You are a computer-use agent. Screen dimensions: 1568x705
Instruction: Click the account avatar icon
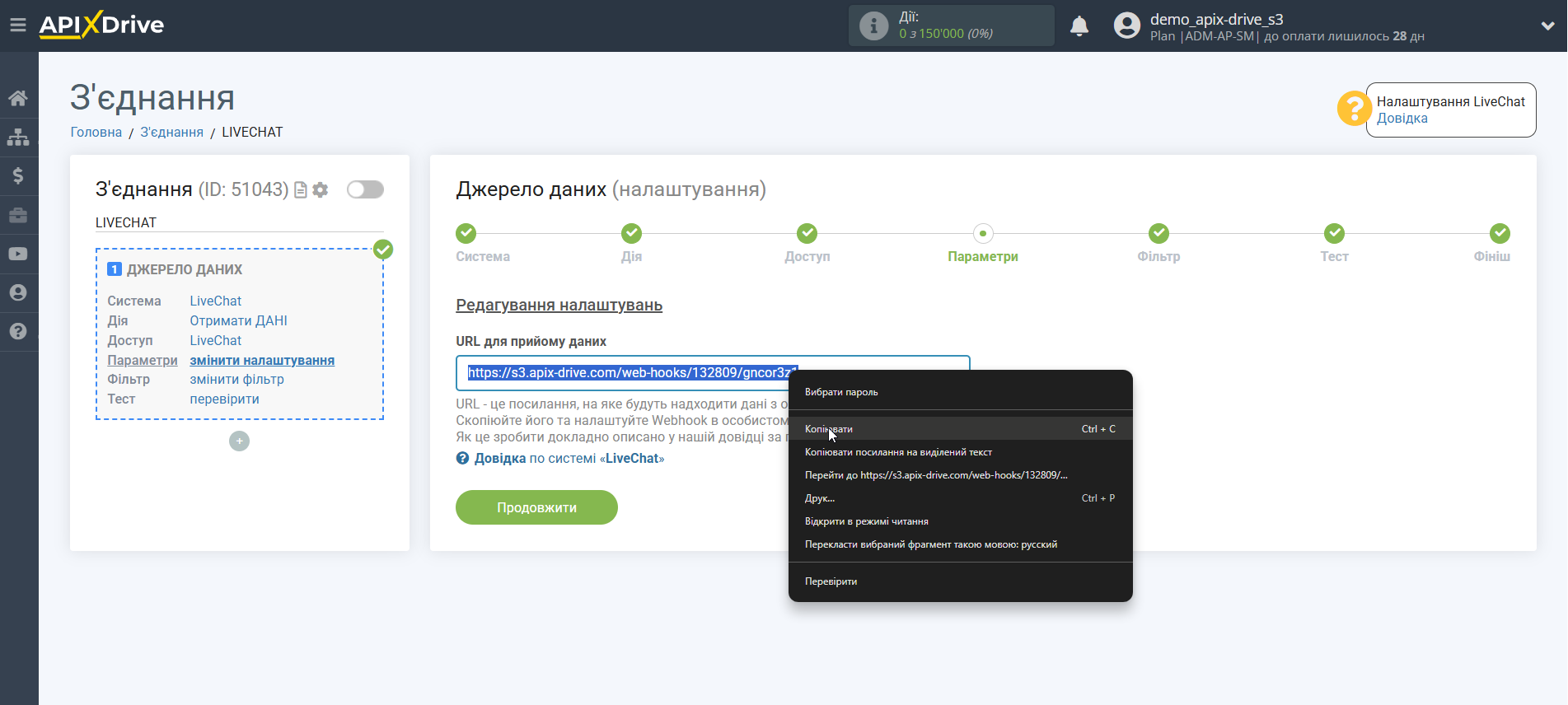[x=1126, y=26]
